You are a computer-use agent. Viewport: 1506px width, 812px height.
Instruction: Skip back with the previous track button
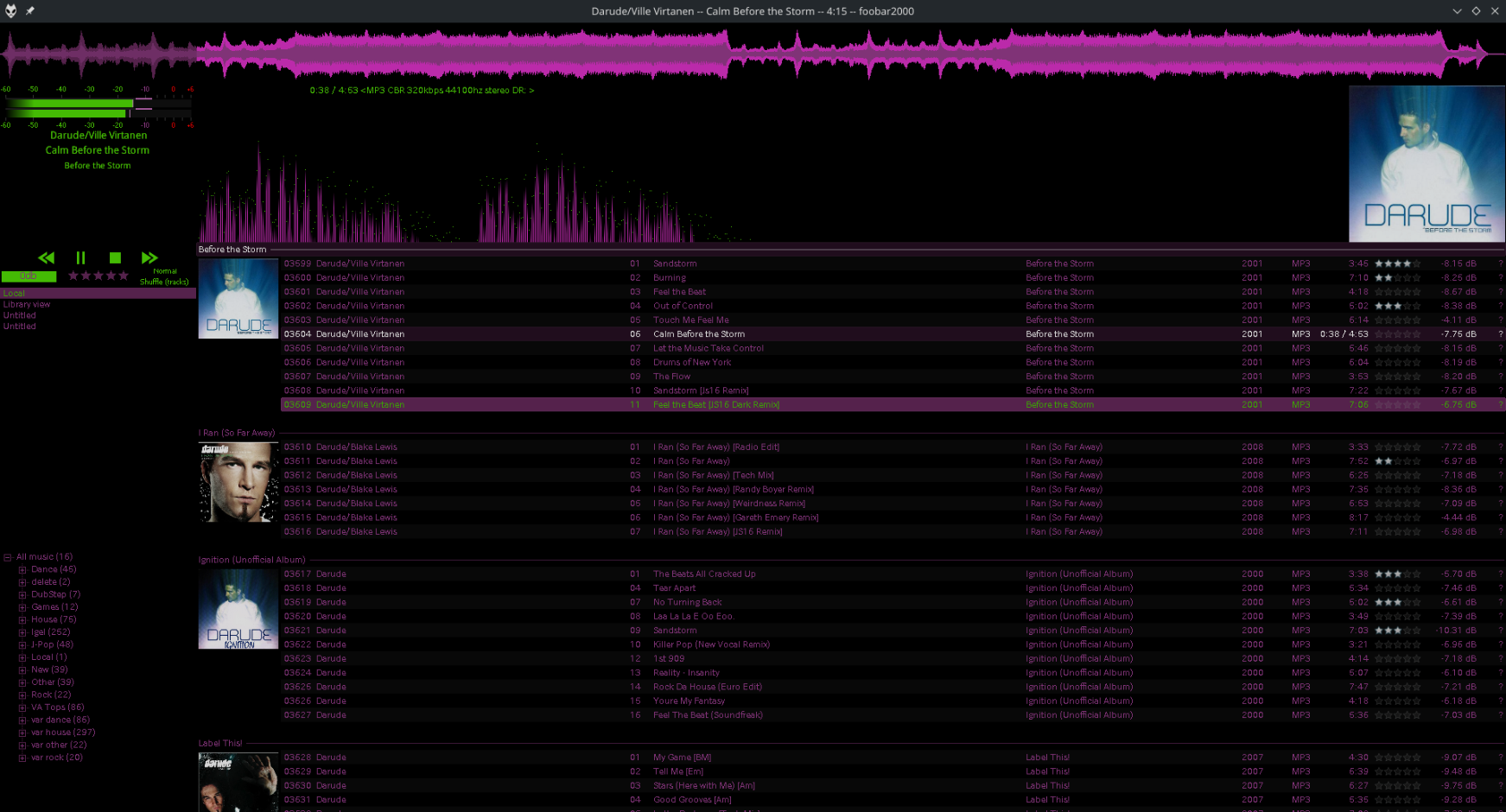pyautogui.click(x=47, y=257)
